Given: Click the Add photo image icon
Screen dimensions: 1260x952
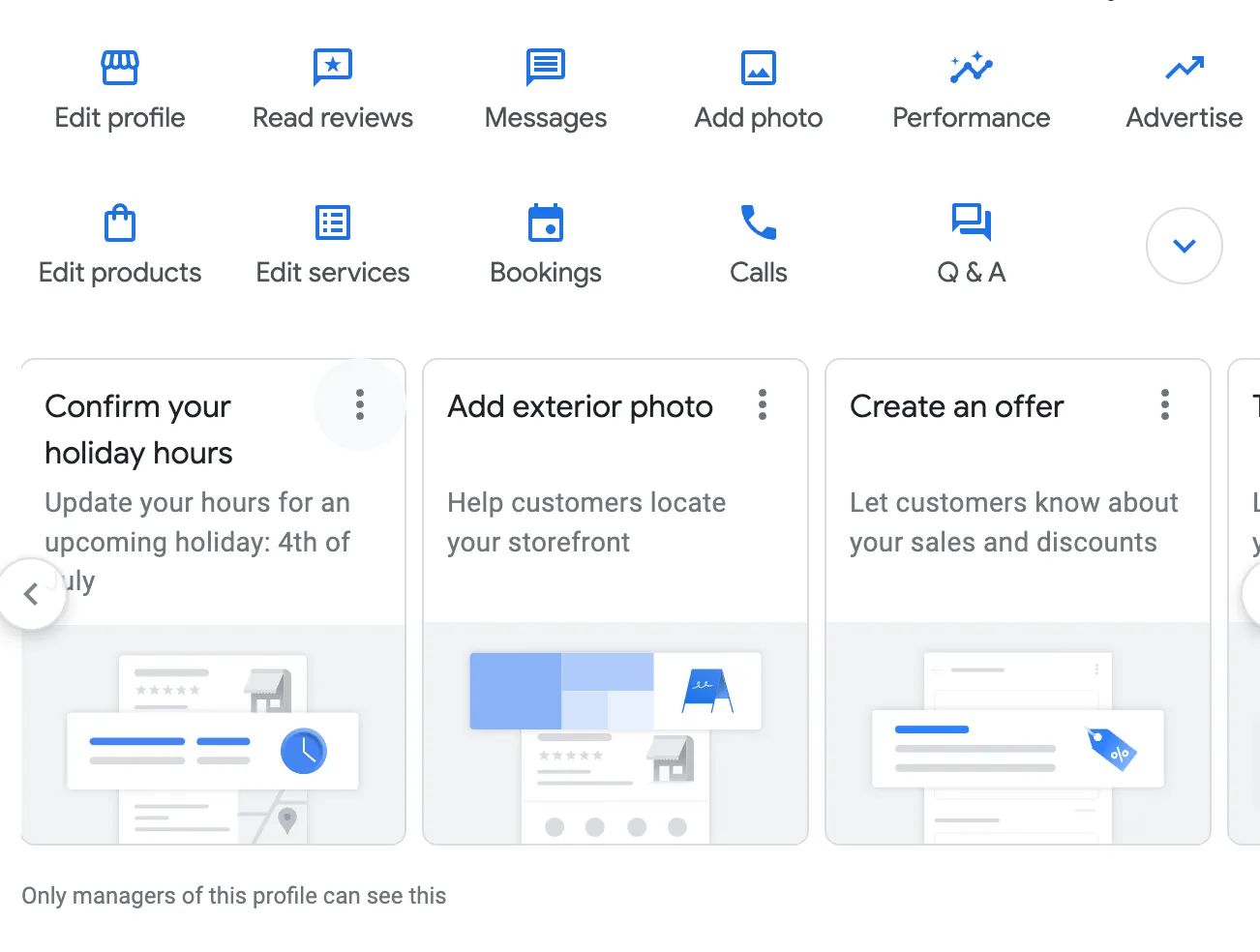Looking at the screenshot, I should click(x=759, y=68).
